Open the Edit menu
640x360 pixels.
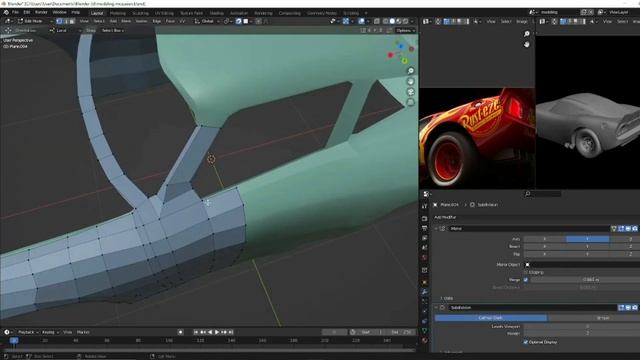pyautogui.click(x=27, y=12)
